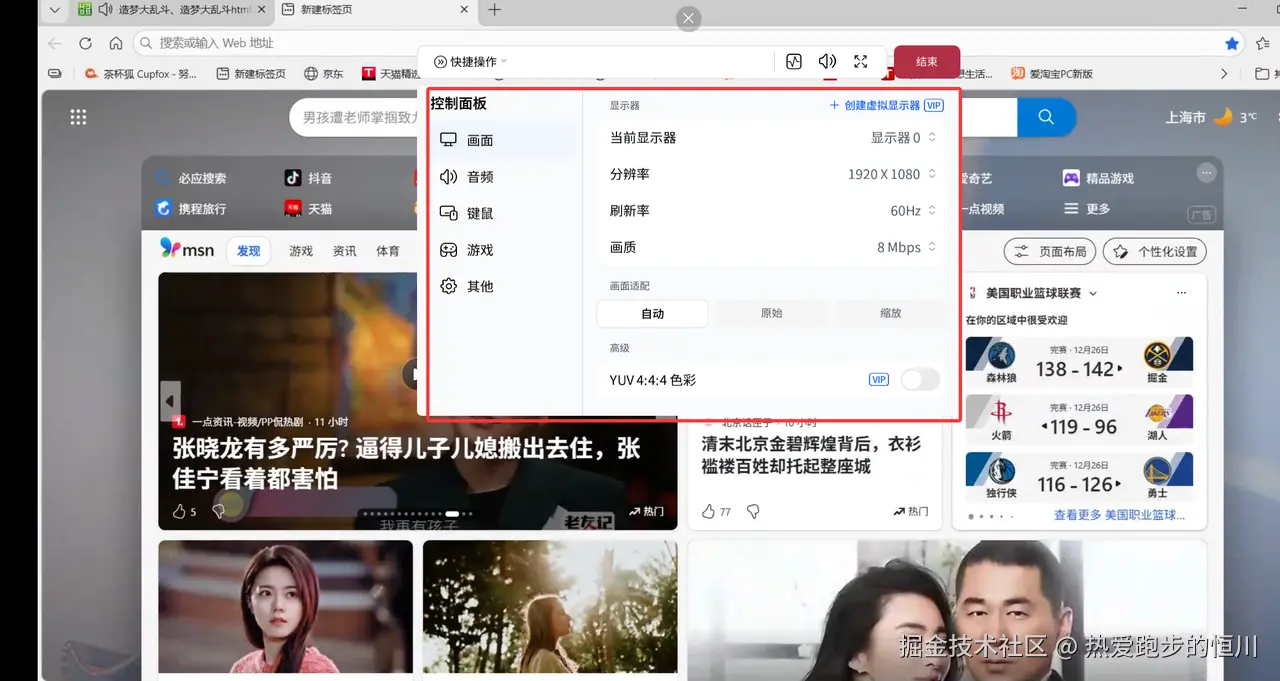Select 缩放 screen adaptation mode
Viewport: 1280px width, 681px height.
pyautogui.click(x=889, y=313)
